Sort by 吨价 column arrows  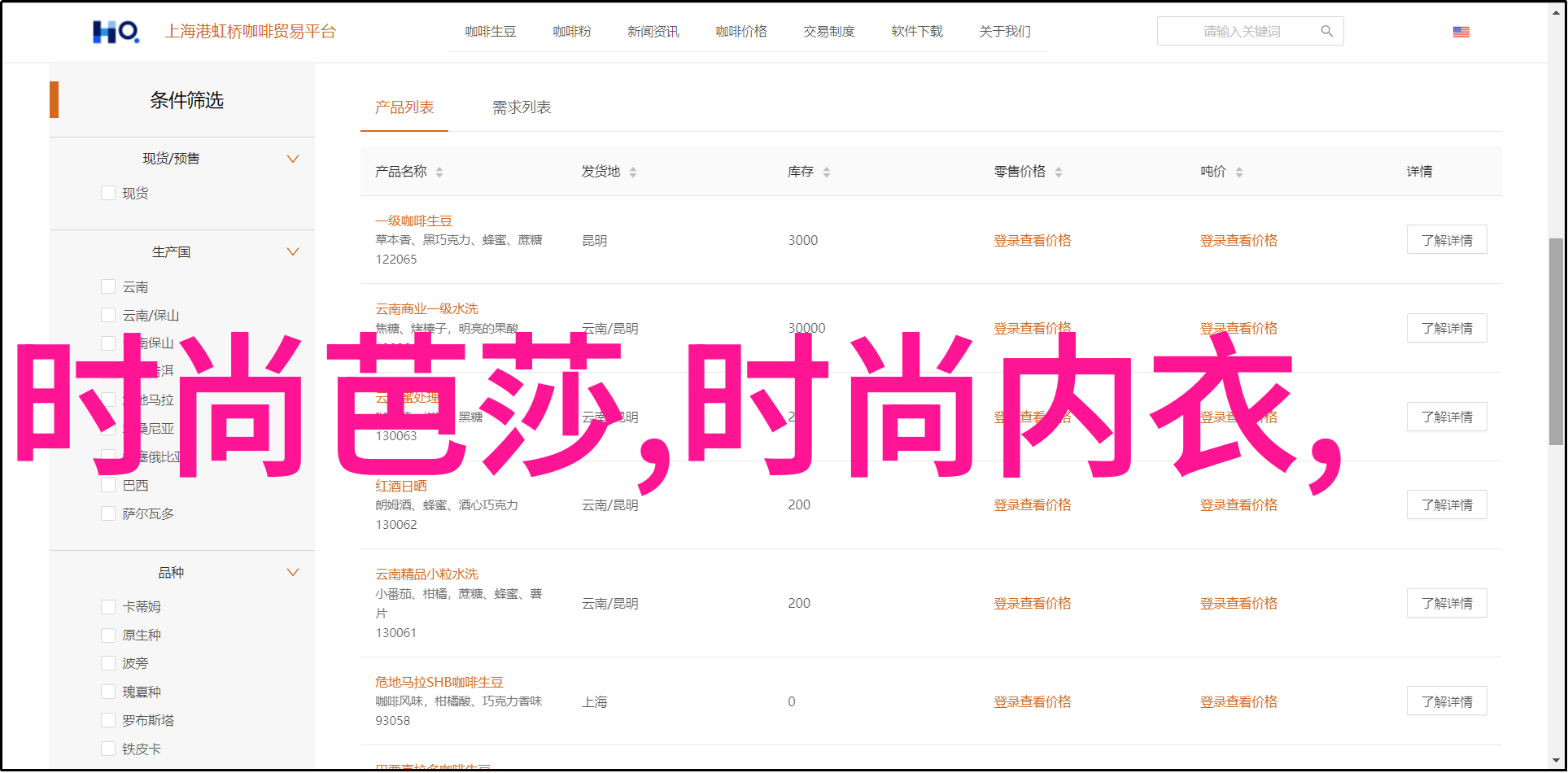[x=1239, y=172]
